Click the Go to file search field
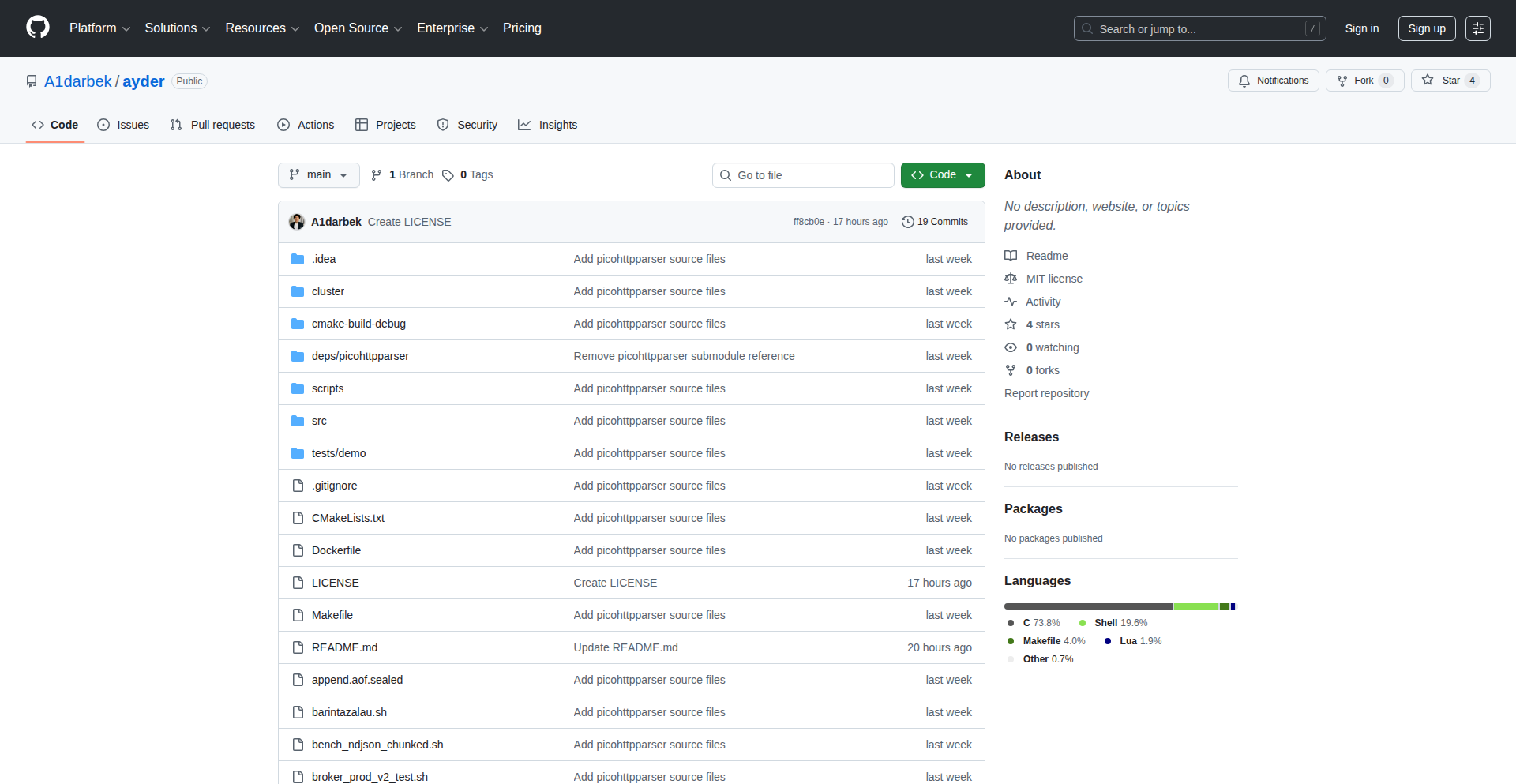The image size is (1516, 784). 803,174
